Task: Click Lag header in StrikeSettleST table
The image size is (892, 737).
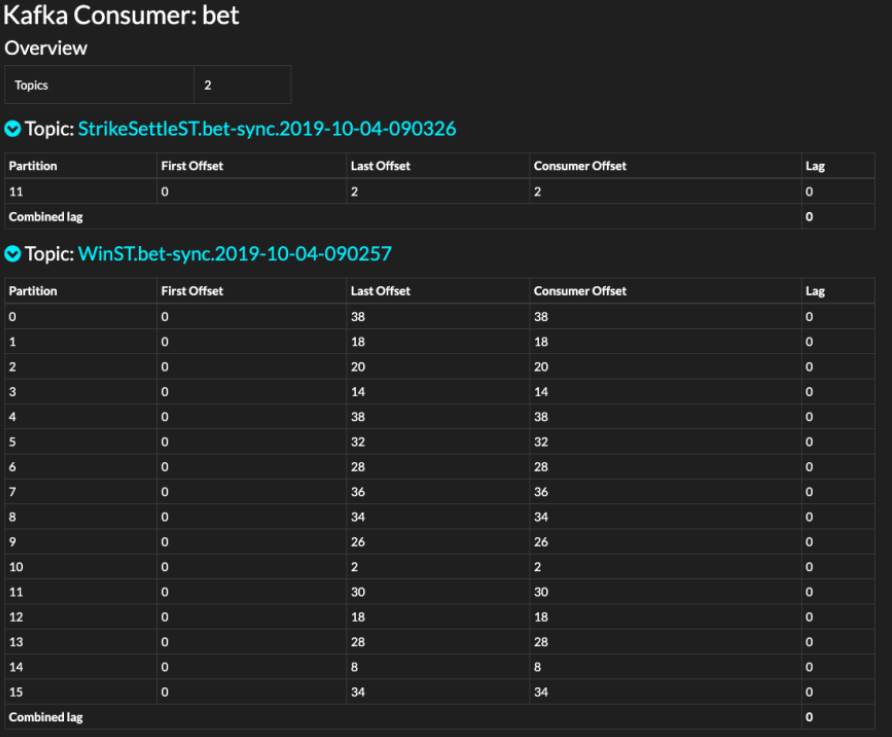Action: point(815,166)
